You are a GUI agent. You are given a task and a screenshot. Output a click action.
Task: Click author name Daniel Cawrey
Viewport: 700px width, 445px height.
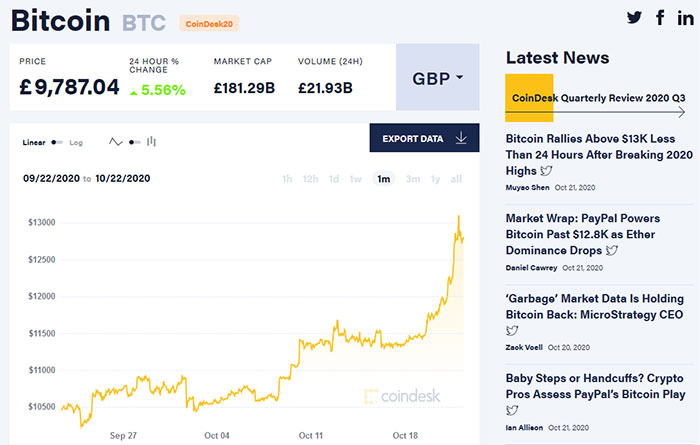[x=531, y=268]
